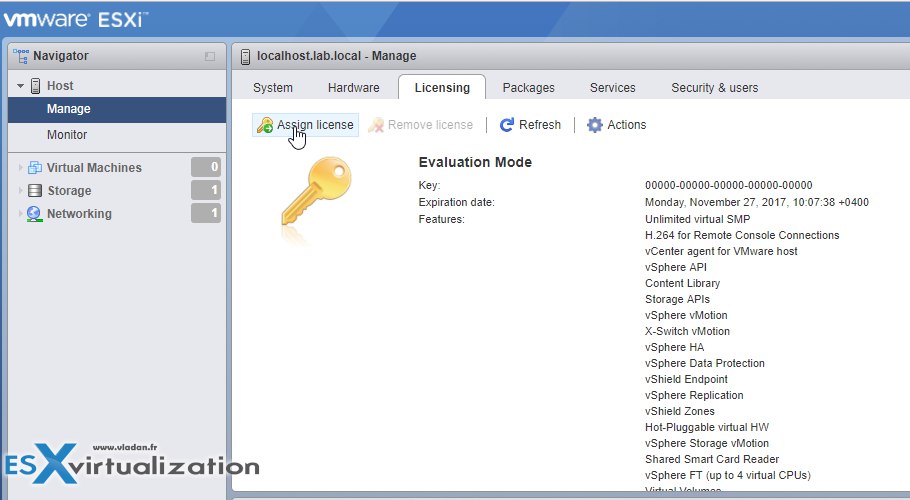Image resolution: width=910 pixels, height=500 pixels.
Task: Switch to the Hardware tab
Action: pos(353,88)
